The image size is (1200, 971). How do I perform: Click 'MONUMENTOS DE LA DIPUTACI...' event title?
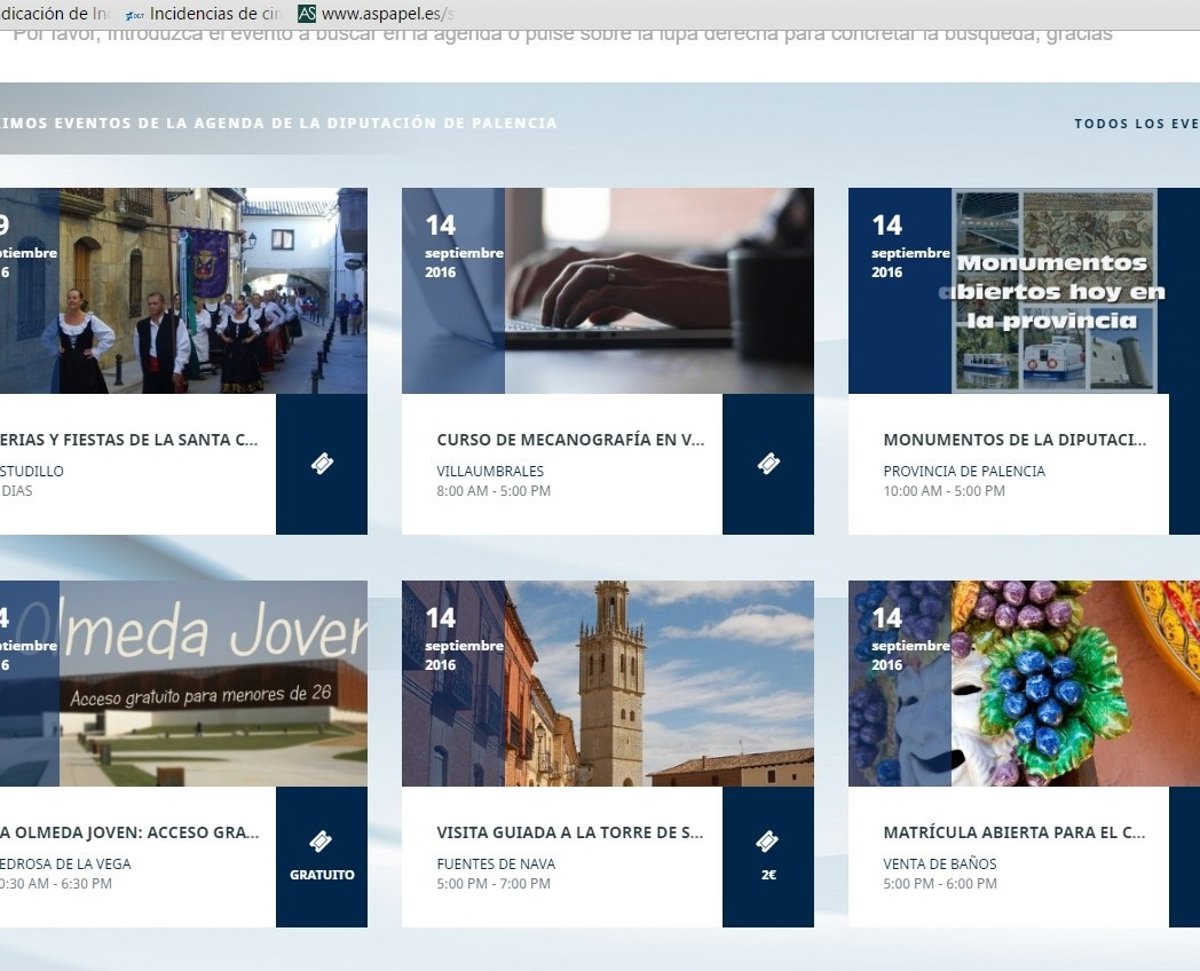(x=1014, y=440)
